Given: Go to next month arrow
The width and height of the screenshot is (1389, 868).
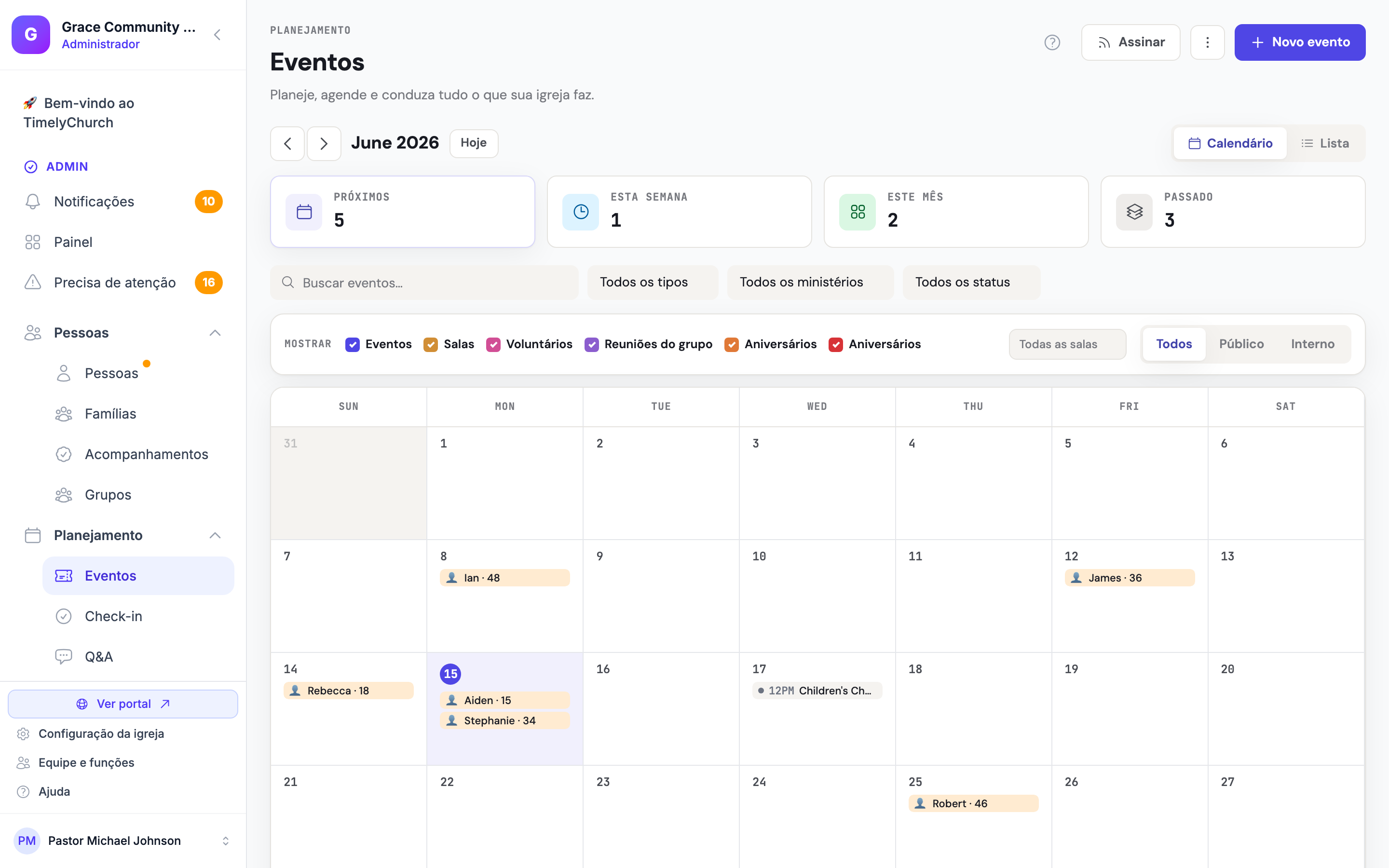Looking at the screenshot, I should pyautogui.click(x=324, y=144).
